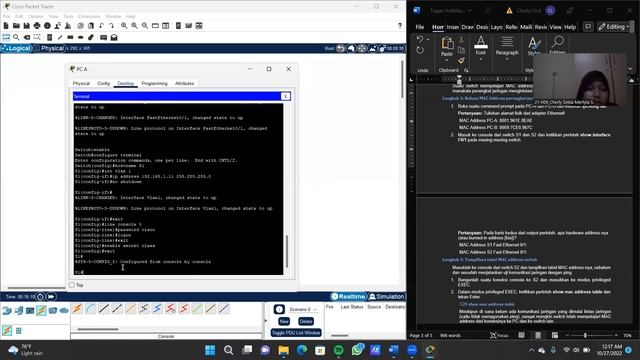
Task: Choose the copper straight-through black cable
Action: [x=104, y=309]
